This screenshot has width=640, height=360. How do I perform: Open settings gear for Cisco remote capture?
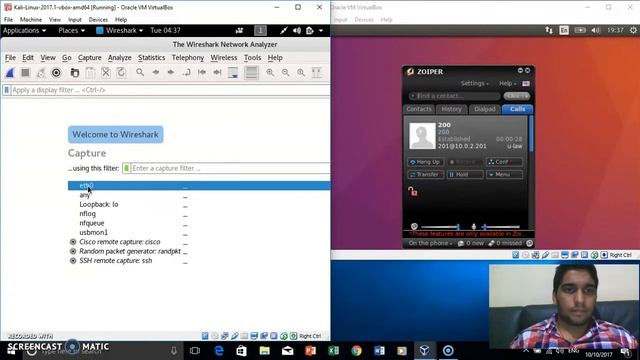pyautogui.click(x=73, y=242)
